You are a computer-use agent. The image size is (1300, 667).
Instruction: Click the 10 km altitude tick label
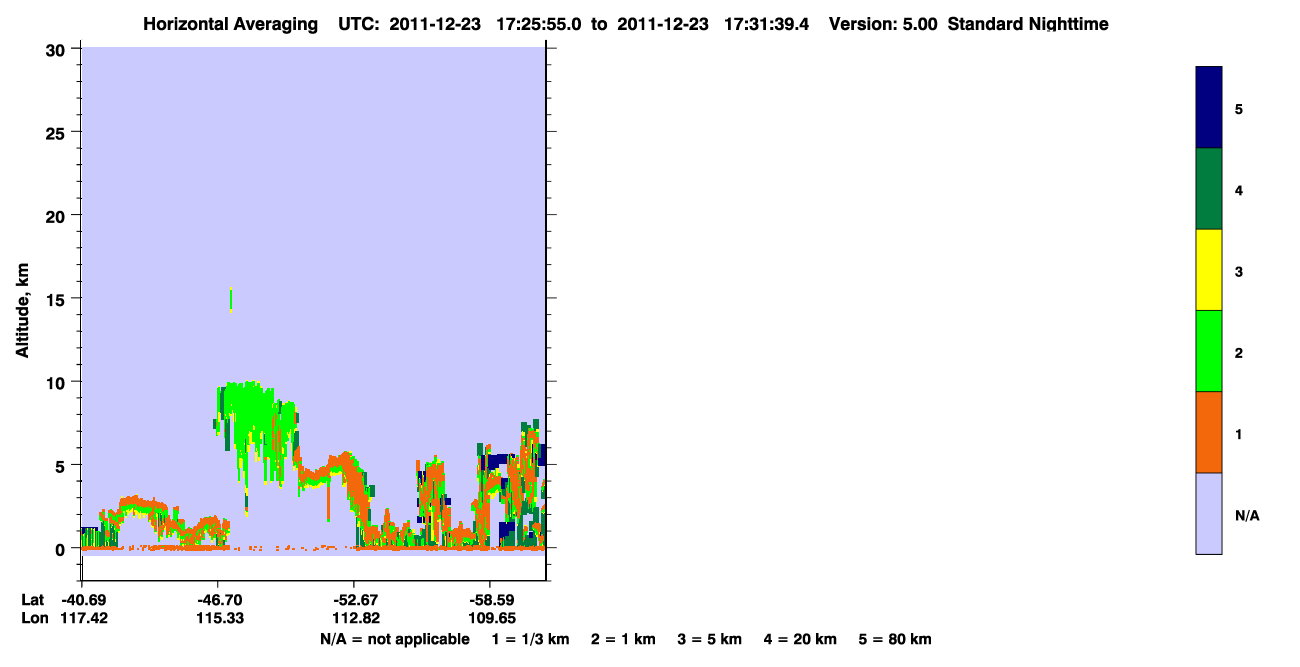click(x=58, y=382)
